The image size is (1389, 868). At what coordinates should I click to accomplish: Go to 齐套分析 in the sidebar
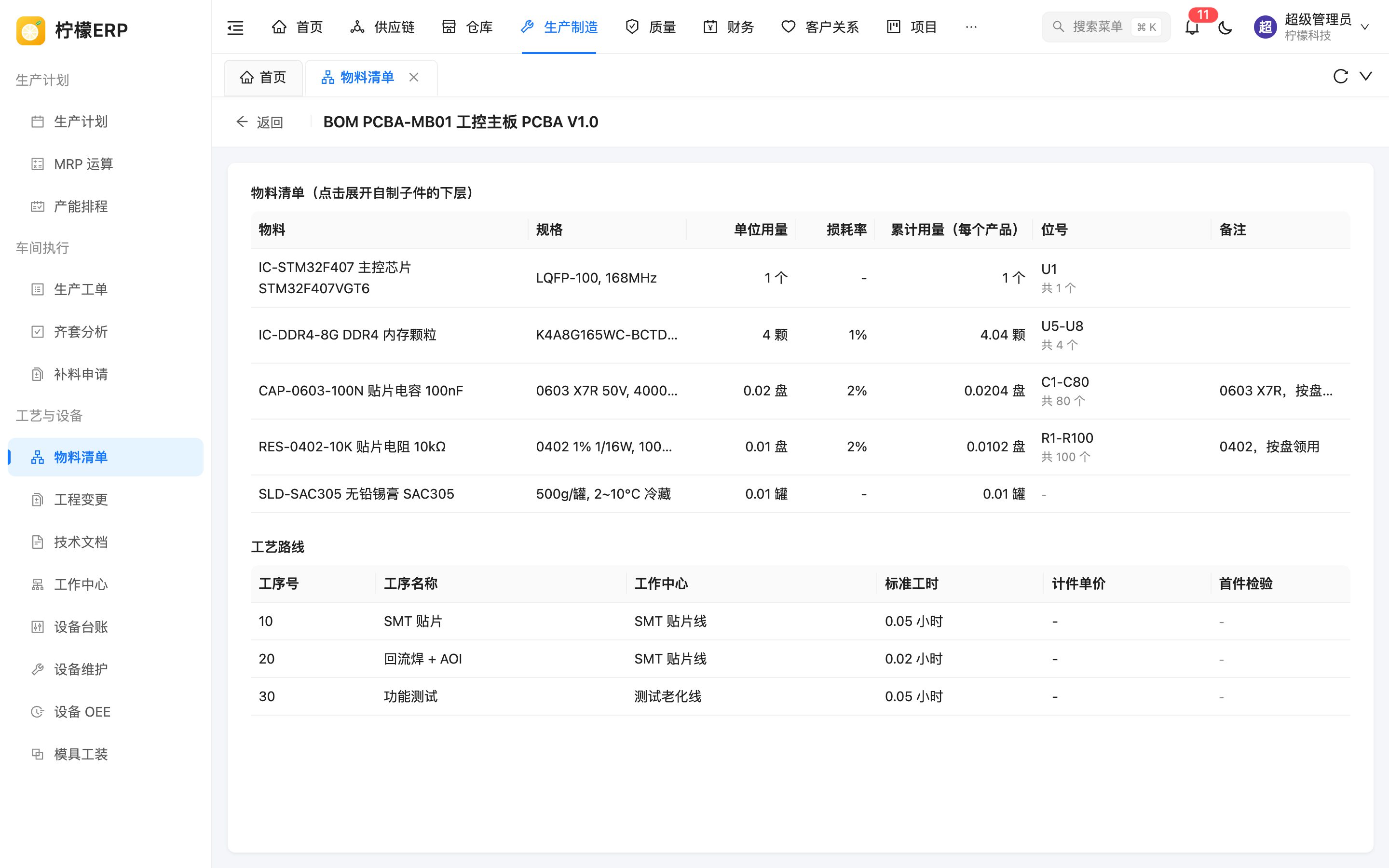tap(106, 332)
